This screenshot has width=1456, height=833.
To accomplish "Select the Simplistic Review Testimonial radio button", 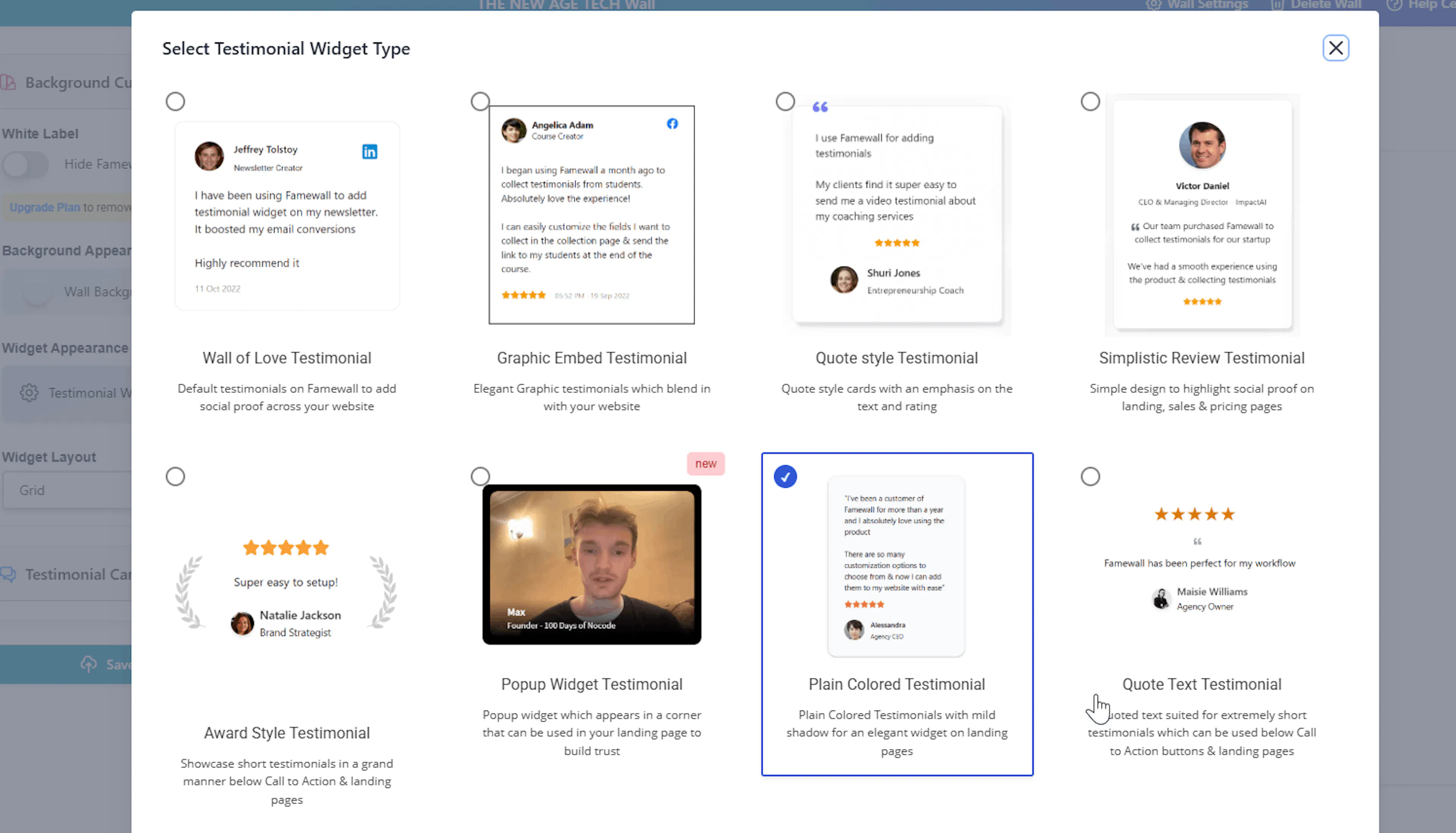I will [x=1090, y=101].
